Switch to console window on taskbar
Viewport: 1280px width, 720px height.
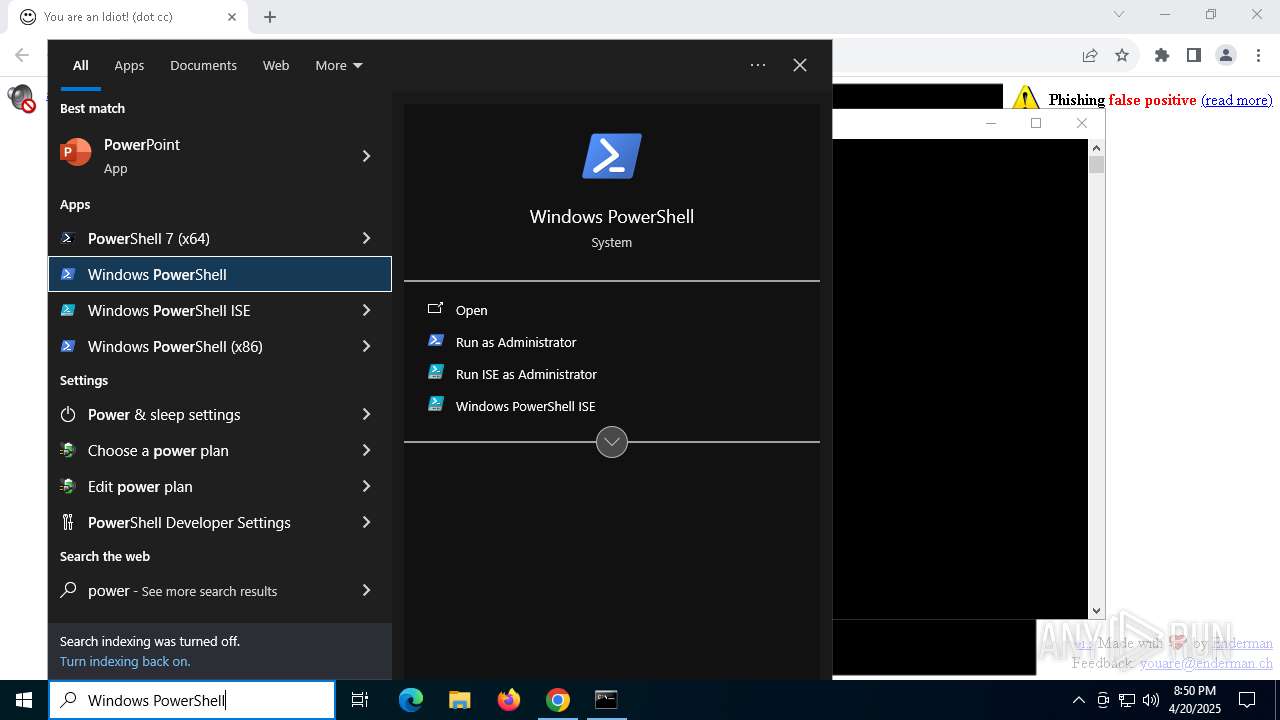pos(606,700)
